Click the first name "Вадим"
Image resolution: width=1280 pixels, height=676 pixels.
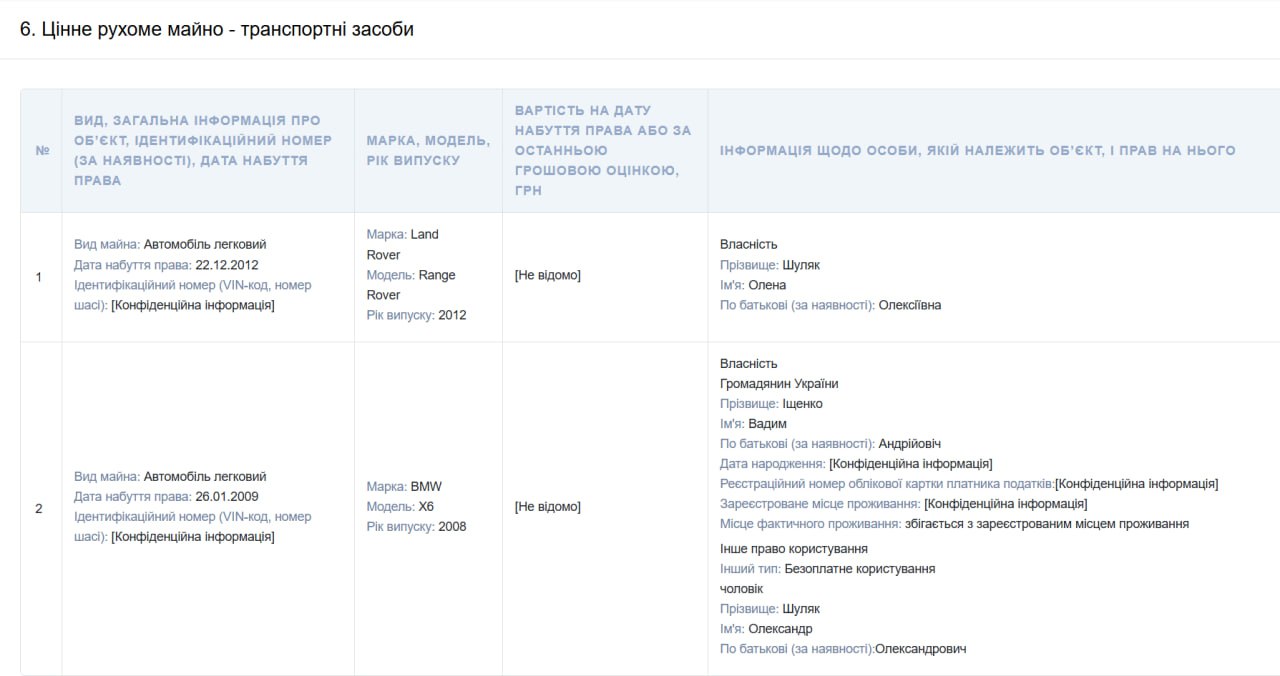click(x=767, y=424)
